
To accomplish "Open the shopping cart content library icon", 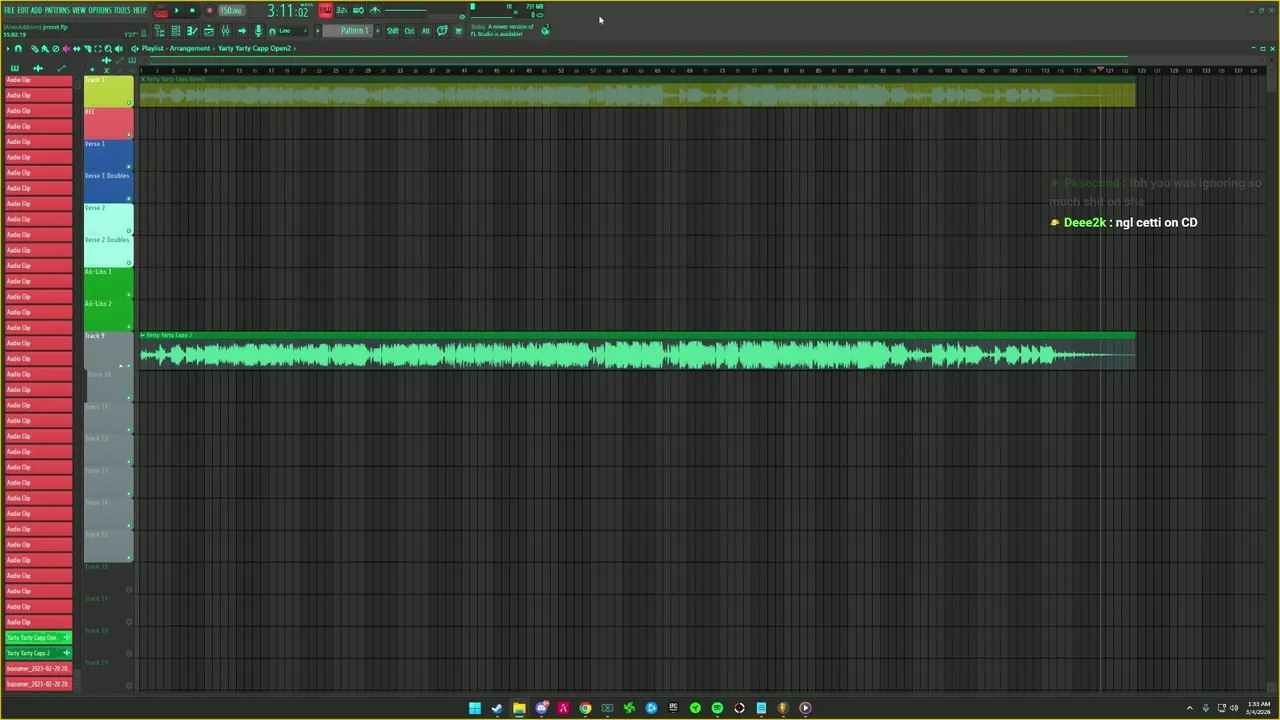I will pos(458,31).
